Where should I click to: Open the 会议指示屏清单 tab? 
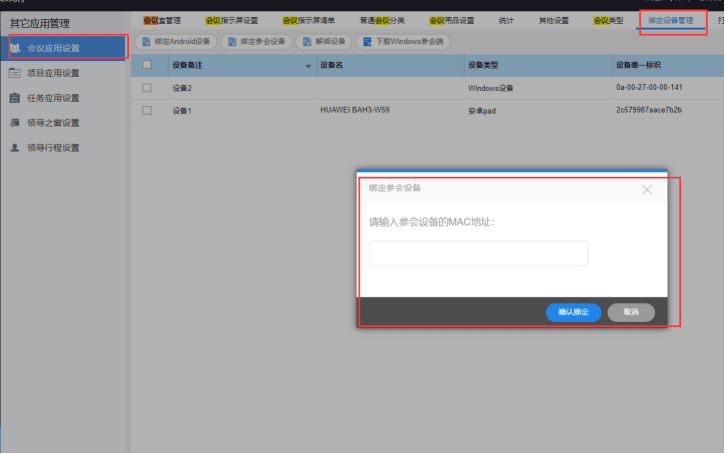pos(308,20)
